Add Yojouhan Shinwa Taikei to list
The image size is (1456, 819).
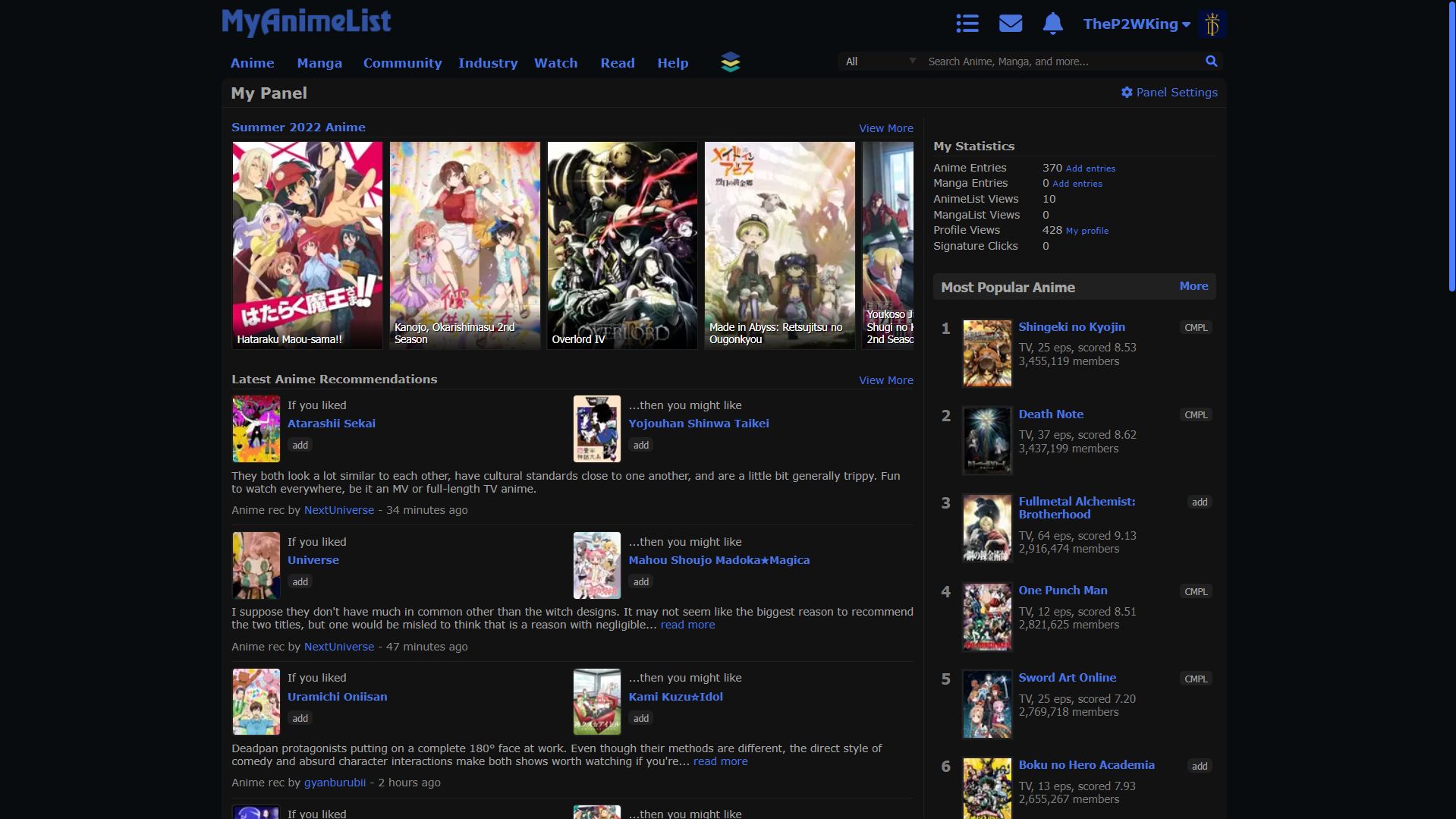641,446
